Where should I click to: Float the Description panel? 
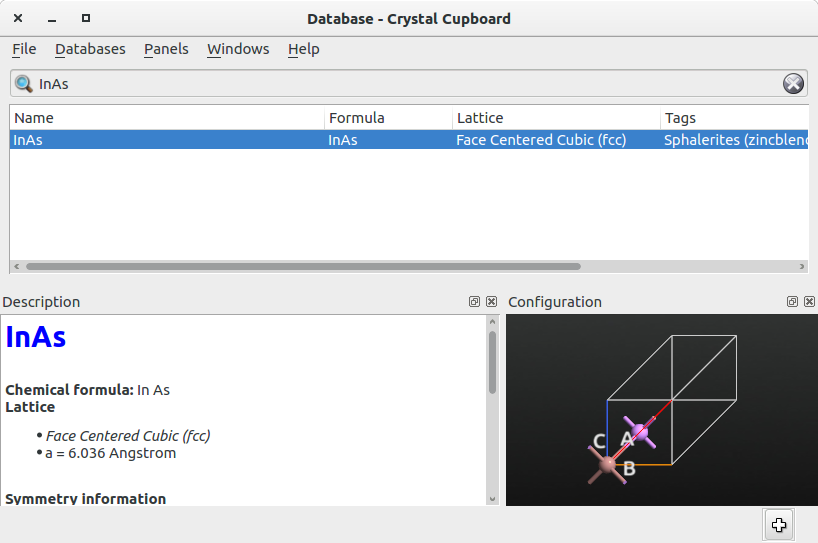tap(474, 301)
